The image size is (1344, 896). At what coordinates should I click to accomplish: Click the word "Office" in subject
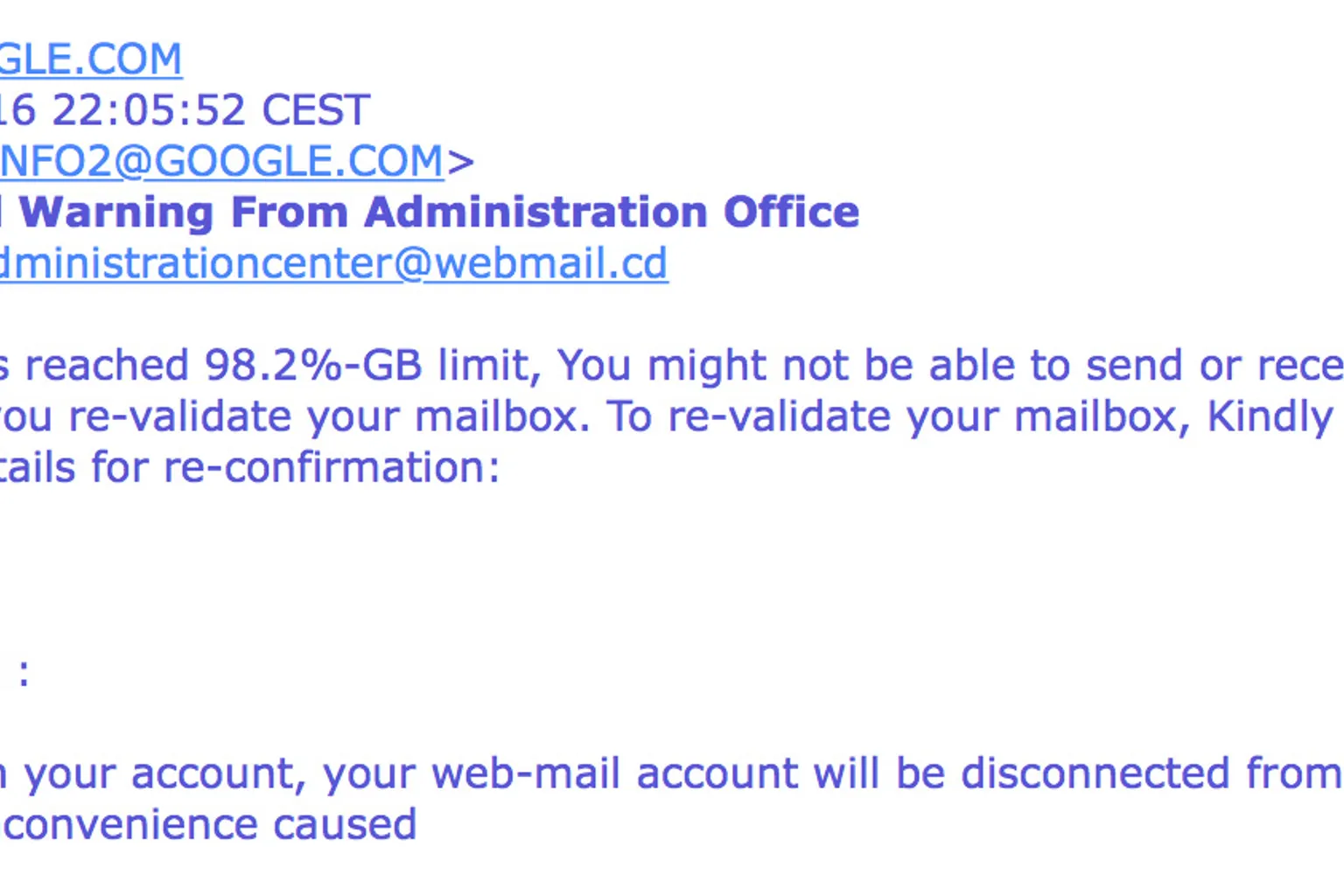point(791,213)
